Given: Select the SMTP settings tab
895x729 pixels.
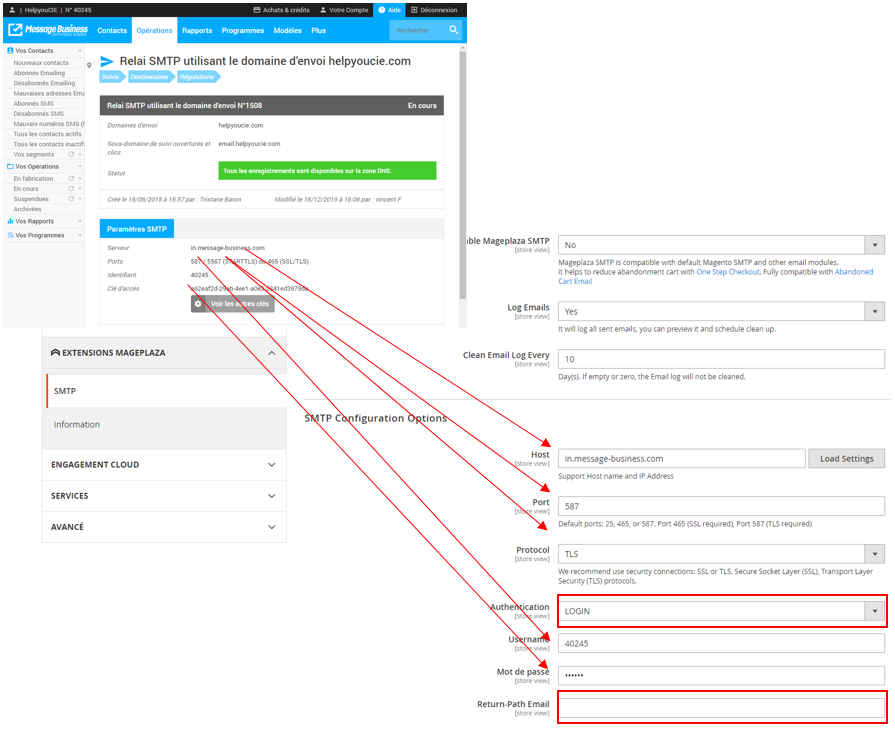Looking at the screenshot, I should (167, 391).
